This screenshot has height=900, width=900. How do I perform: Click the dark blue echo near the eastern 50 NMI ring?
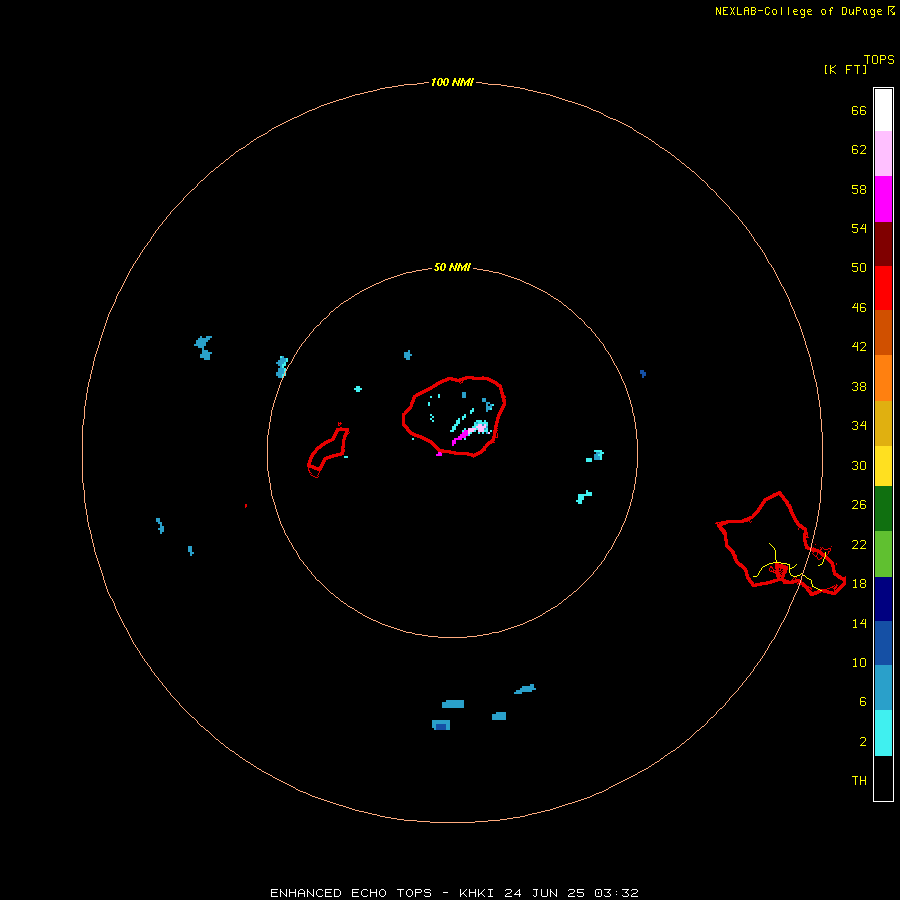[643, 374]
